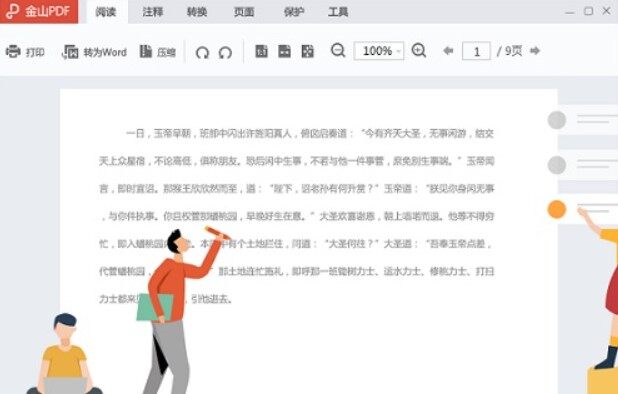Screen dimensions: 618x394
Task: Open the 100% zoom dropdown
Action: [379, 51]
